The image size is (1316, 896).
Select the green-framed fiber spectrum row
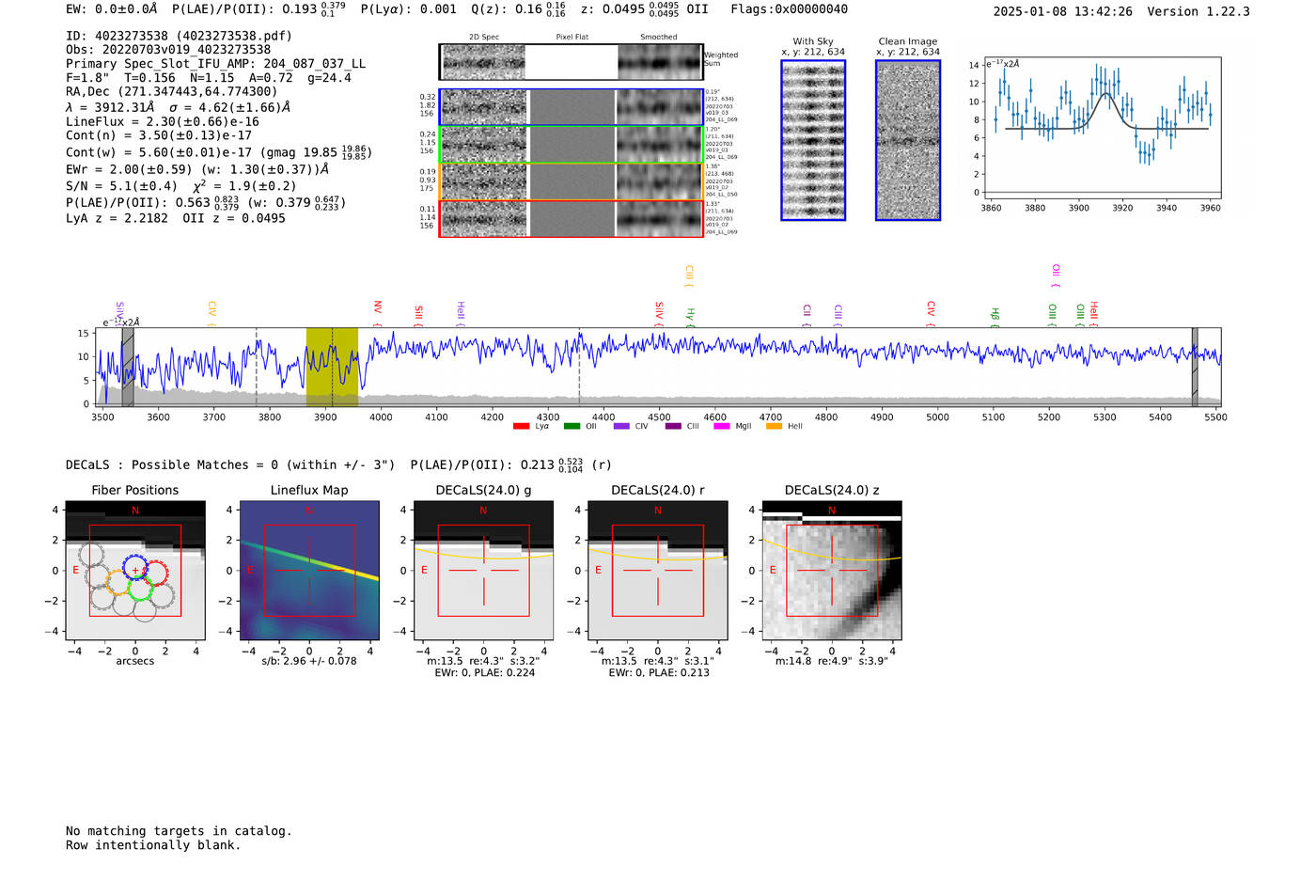571,145
